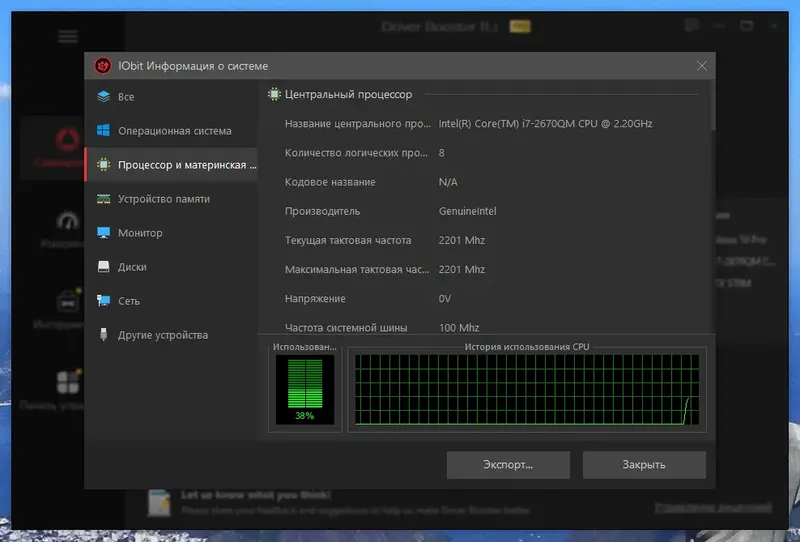Click the network icon beside Сеть
800x542 pixels.
pyautogui.click(x=104, y=301)
